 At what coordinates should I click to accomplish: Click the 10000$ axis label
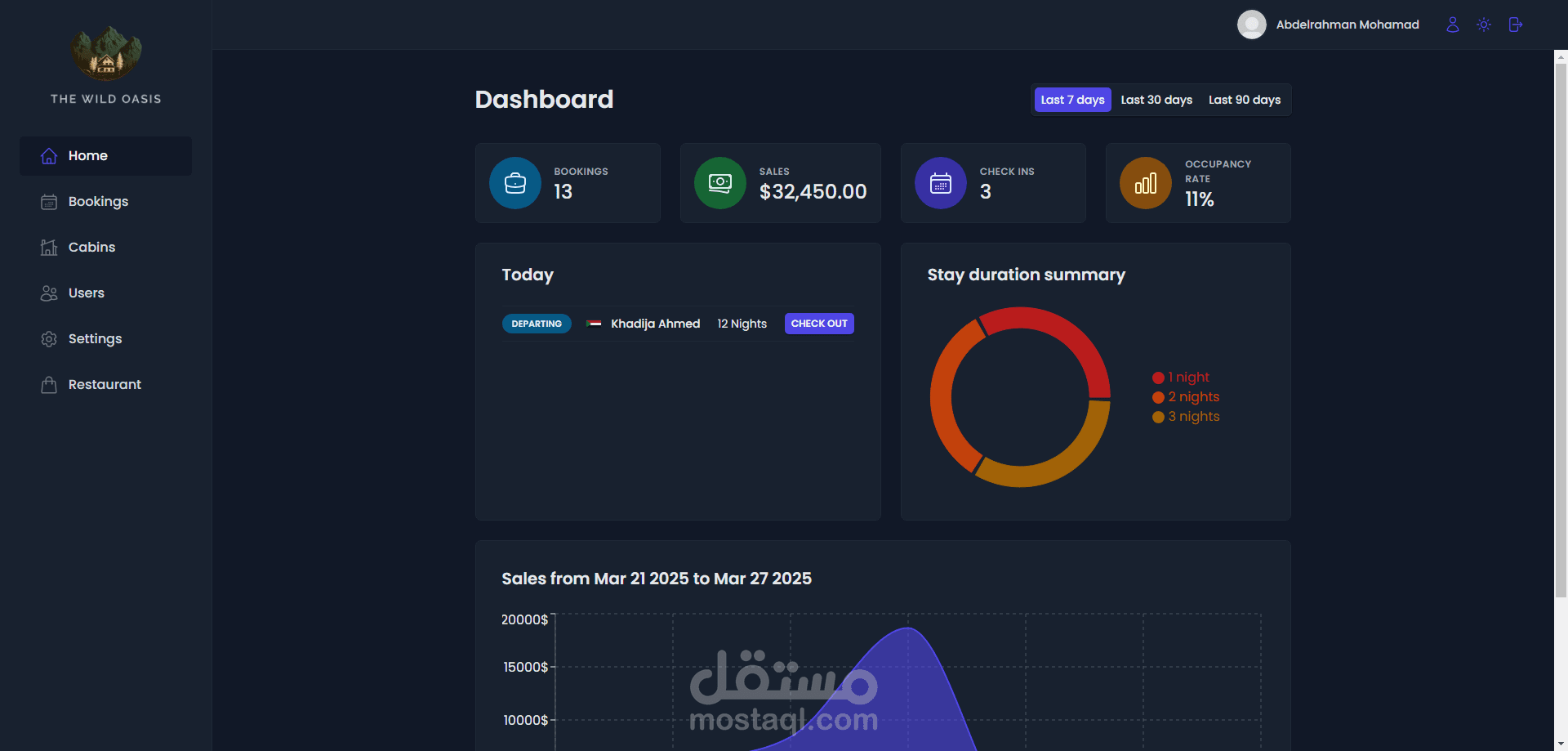(x=525, y=721)
